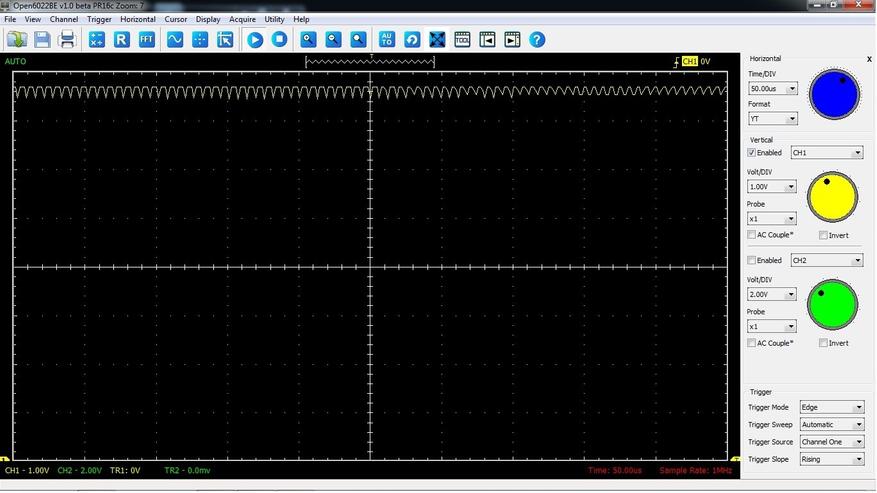877x493 pixels.
Task: Open the FFT spectrum tool
Action: coord(147,40)
